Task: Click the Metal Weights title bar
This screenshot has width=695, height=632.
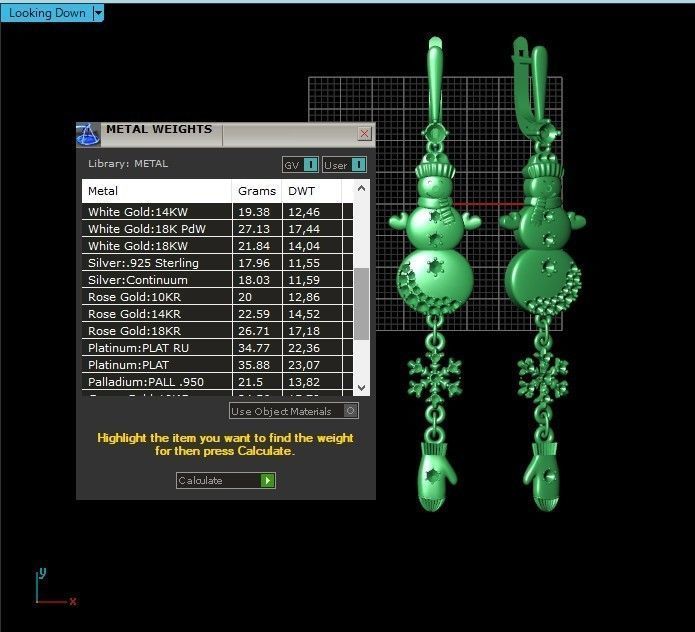Action: click(x=226, y=134)
